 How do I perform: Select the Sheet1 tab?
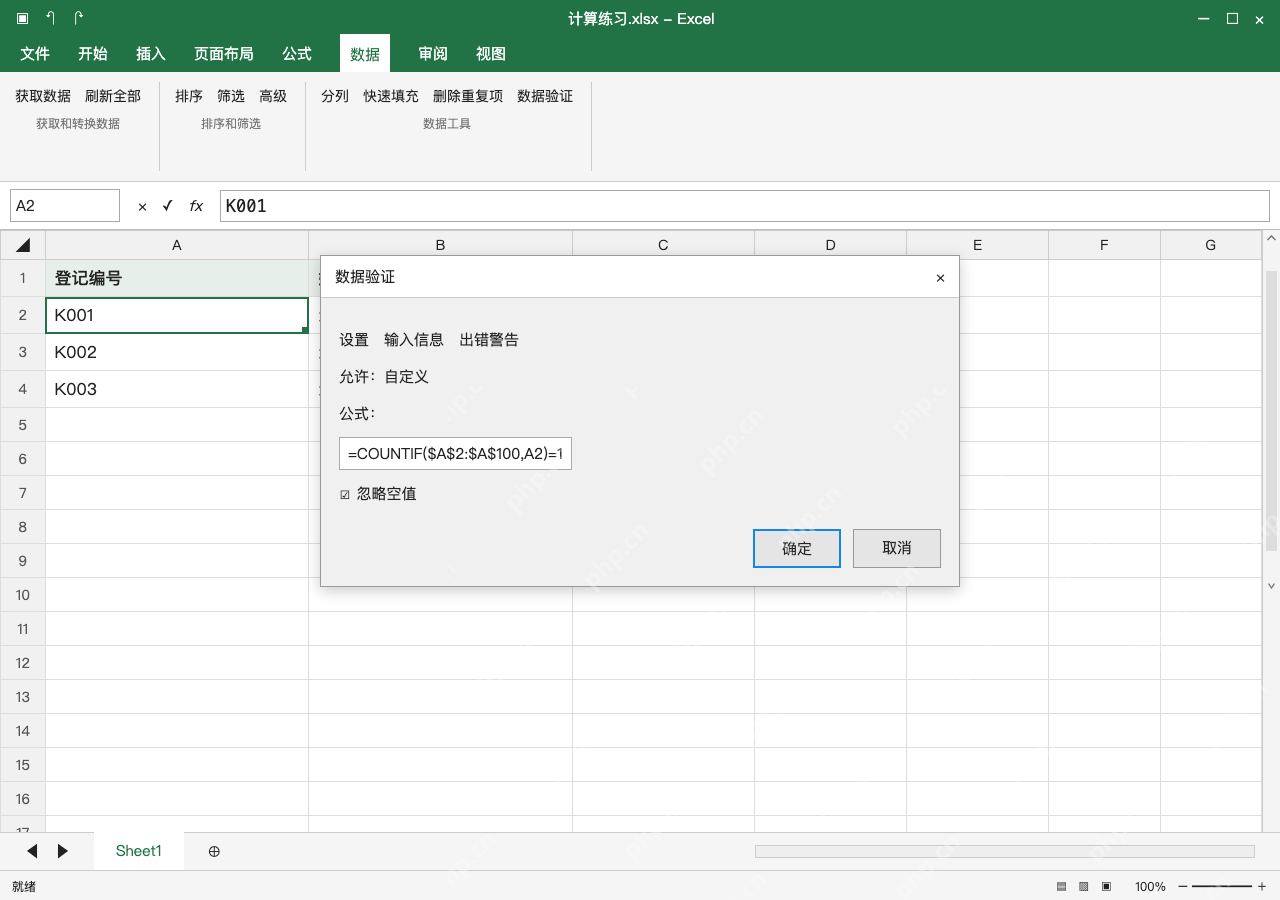click(139, 851)
